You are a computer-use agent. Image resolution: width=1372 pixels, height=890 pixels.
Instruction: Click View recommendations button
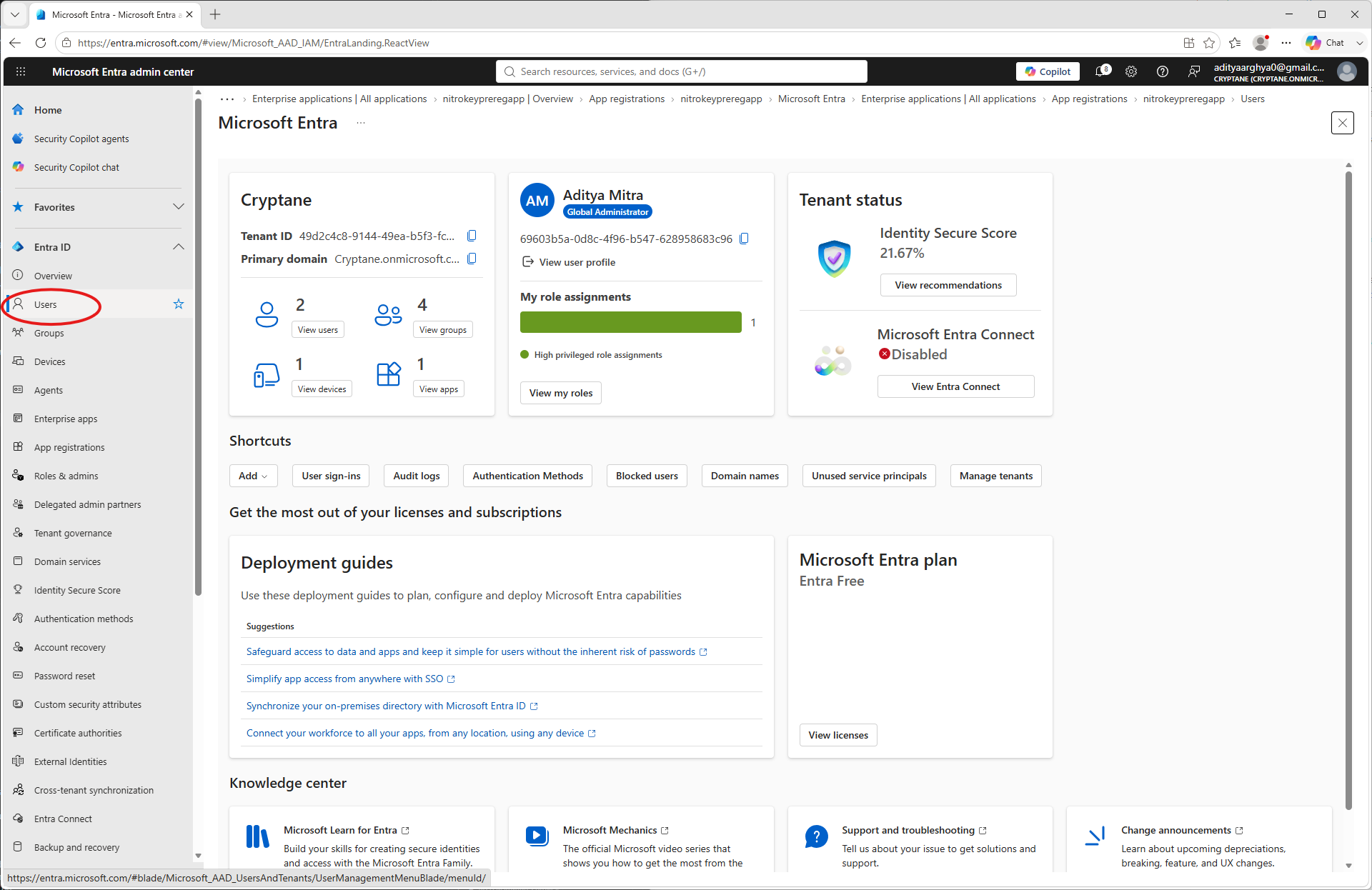coord(948,285)
